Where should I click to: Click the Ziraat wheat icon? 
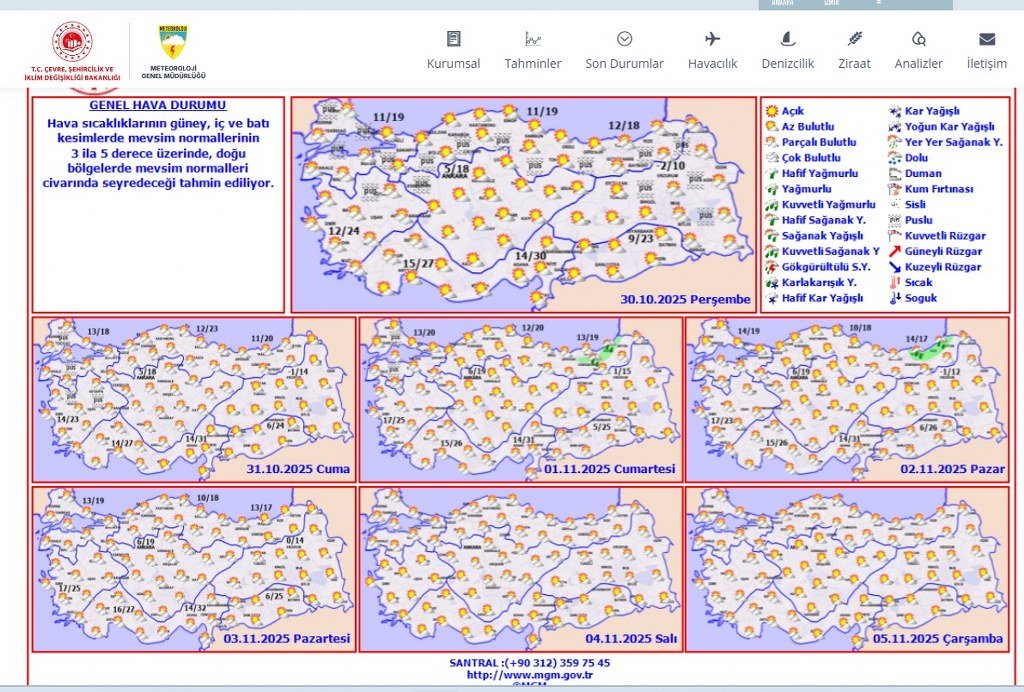point(854,39)
